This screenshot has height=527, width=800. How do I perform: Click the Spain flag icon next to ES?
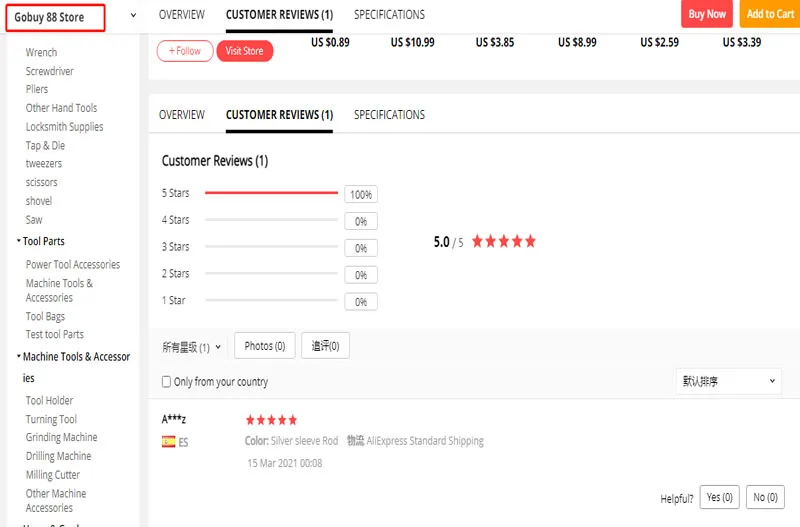tap(168, 442)
